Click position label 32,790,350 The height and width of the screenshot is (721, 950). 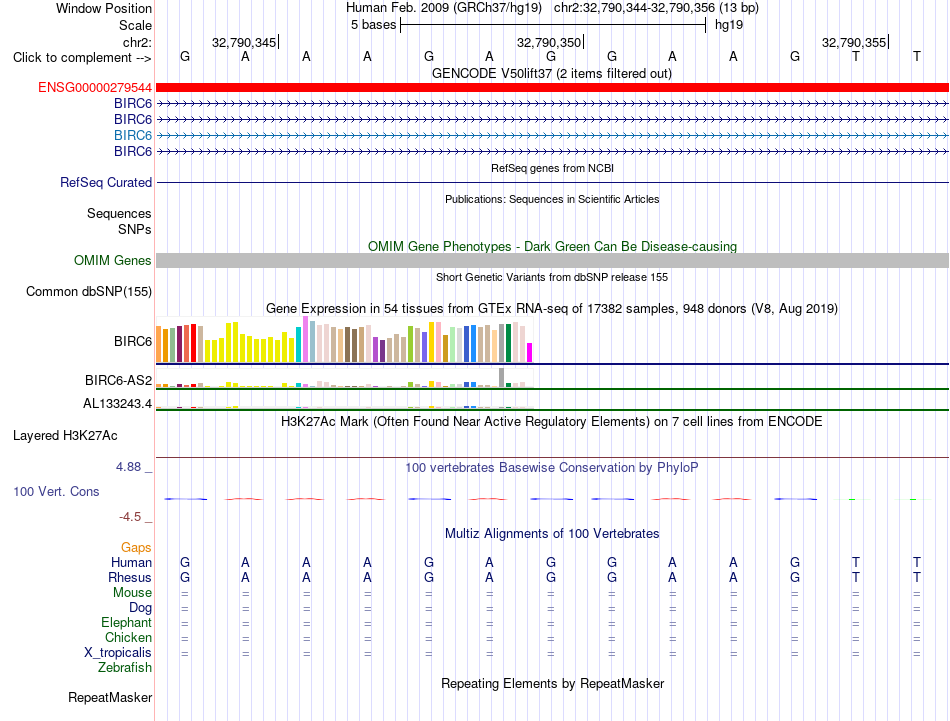(x=549, y=42)
